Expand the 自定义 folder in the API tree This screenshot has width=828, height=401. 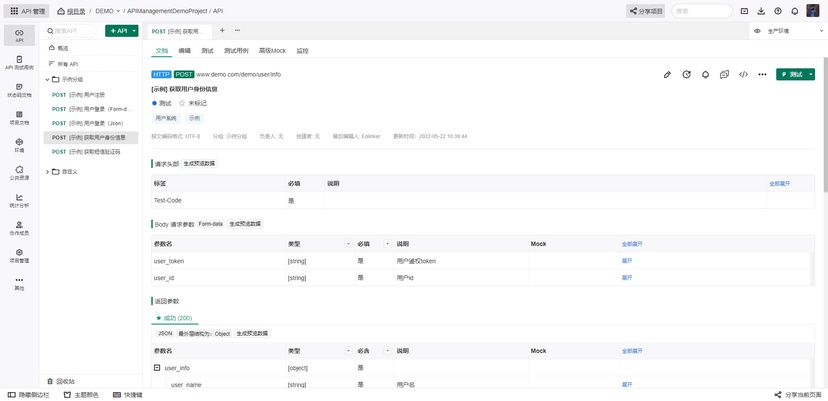pyautogui.click(x=47, y=172)
